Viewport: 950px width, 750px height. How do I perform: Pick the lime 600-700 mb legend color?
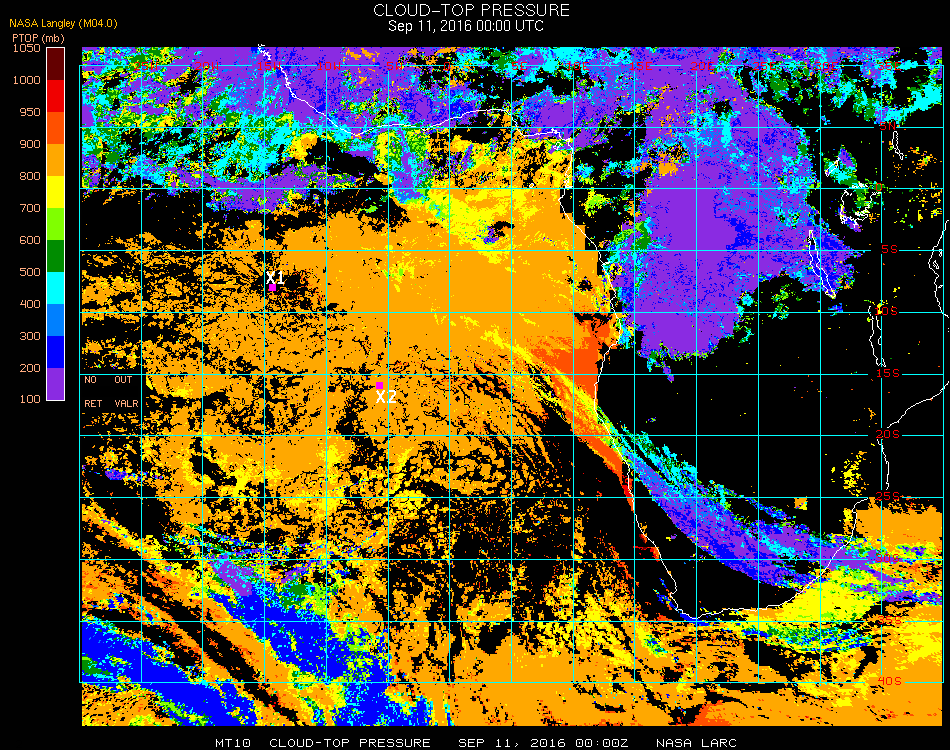pyautogui.click(x=55, y=224)
